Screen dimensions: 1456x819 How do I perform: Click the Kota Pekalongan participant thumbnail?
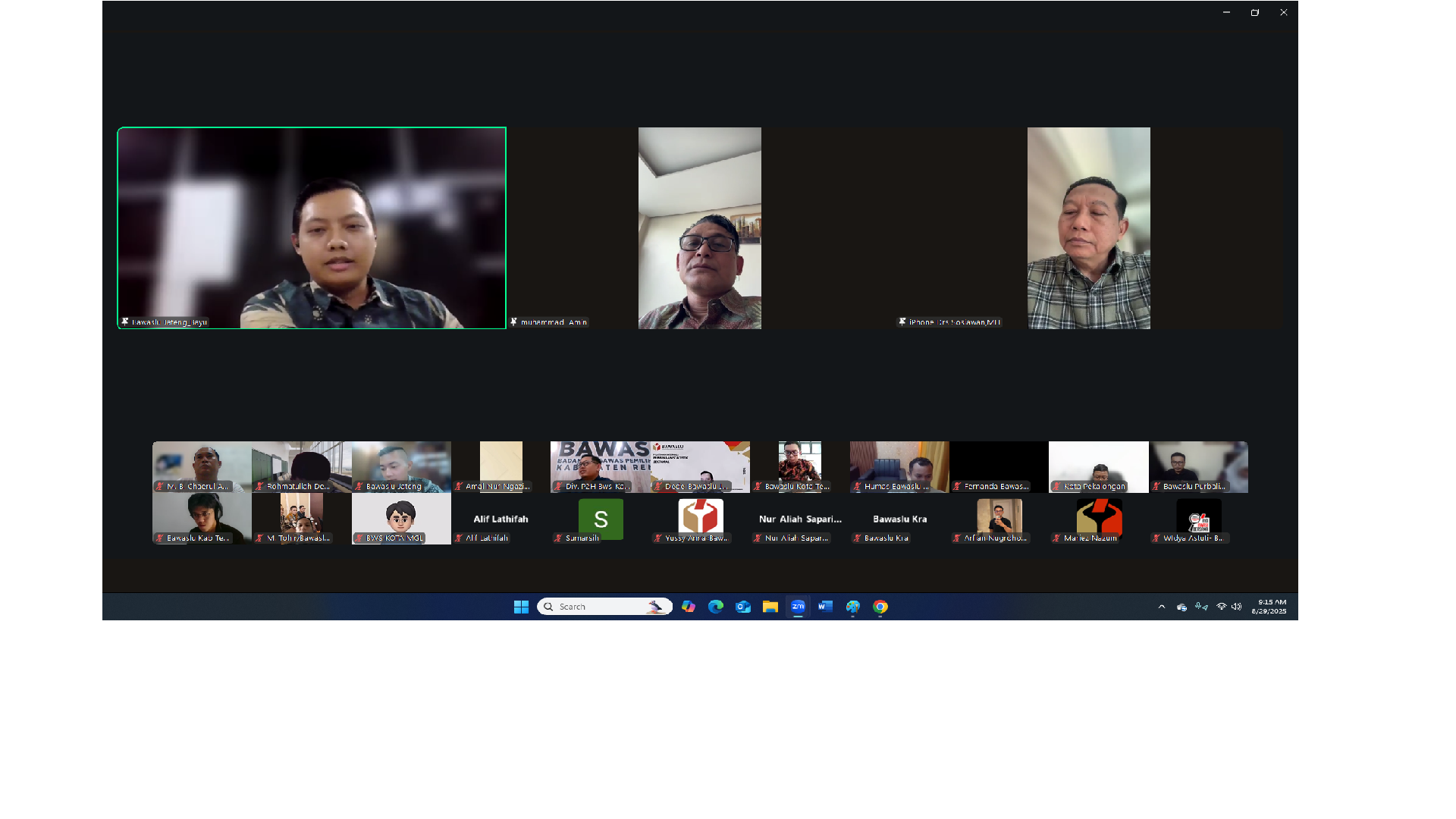(x=1098, y=467)
